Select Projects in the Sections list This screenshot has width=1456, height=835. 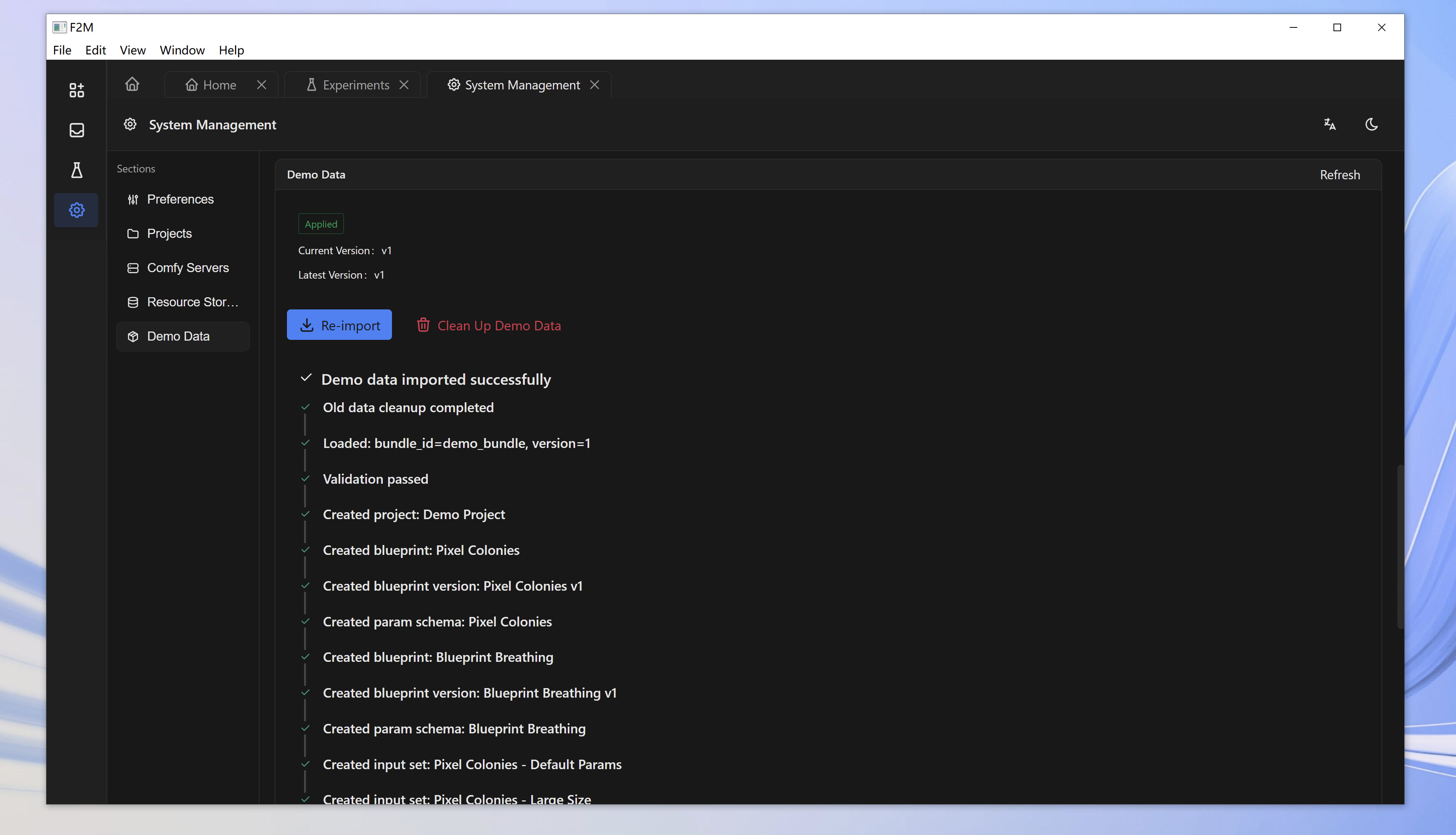pos(170,233)
